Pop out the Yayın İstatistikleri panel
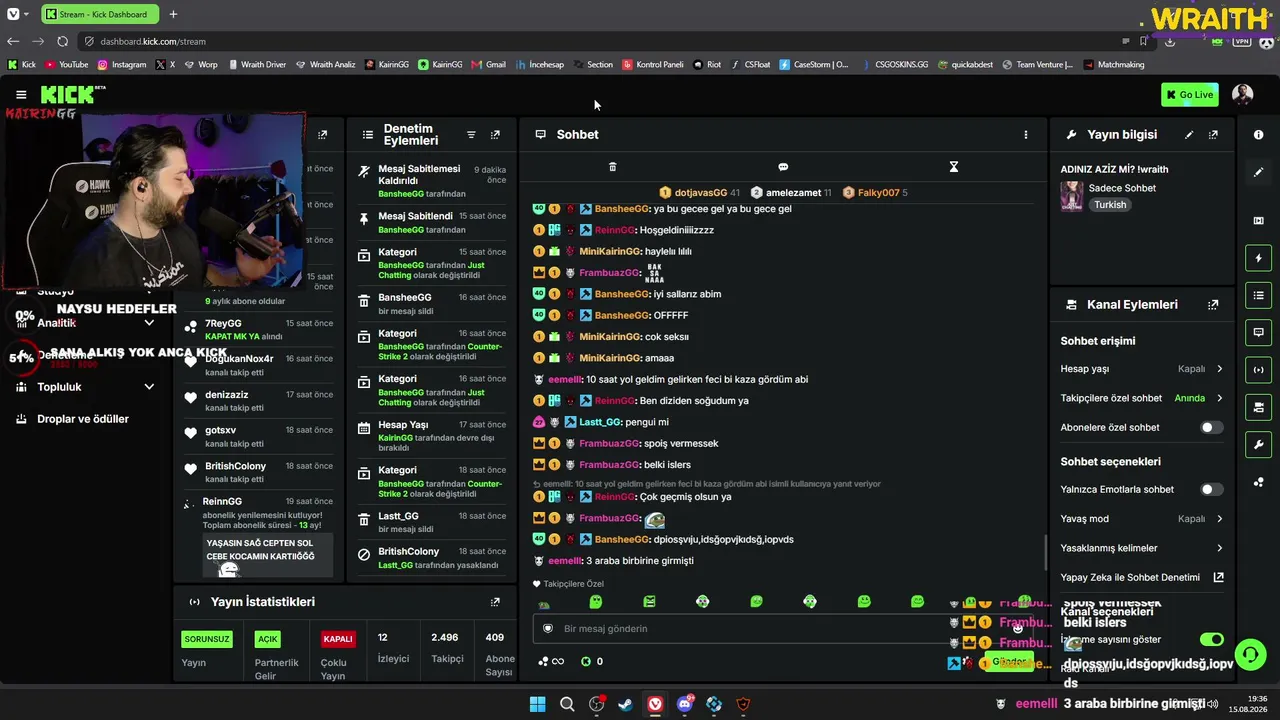 click(x=495, y=602)
